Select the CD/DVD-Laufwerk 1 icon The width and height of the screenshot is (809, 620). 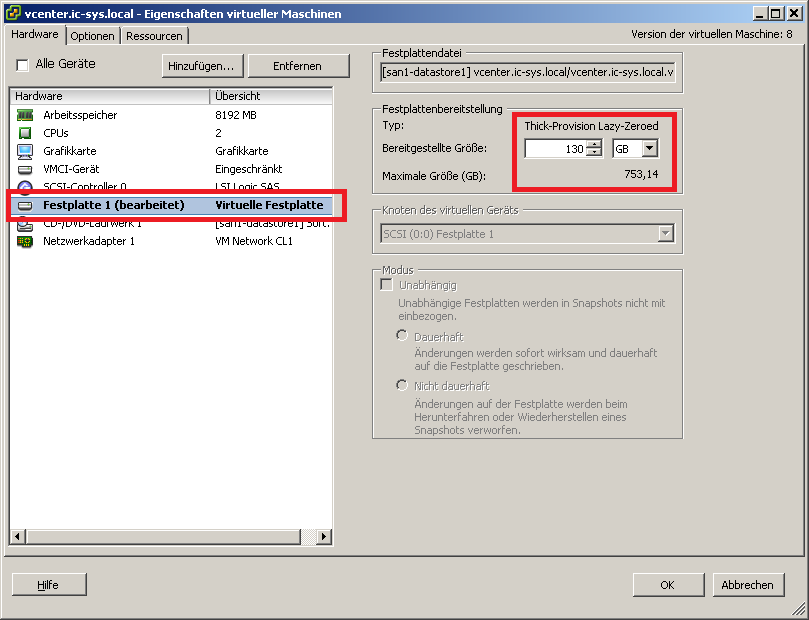coord(25,223)
